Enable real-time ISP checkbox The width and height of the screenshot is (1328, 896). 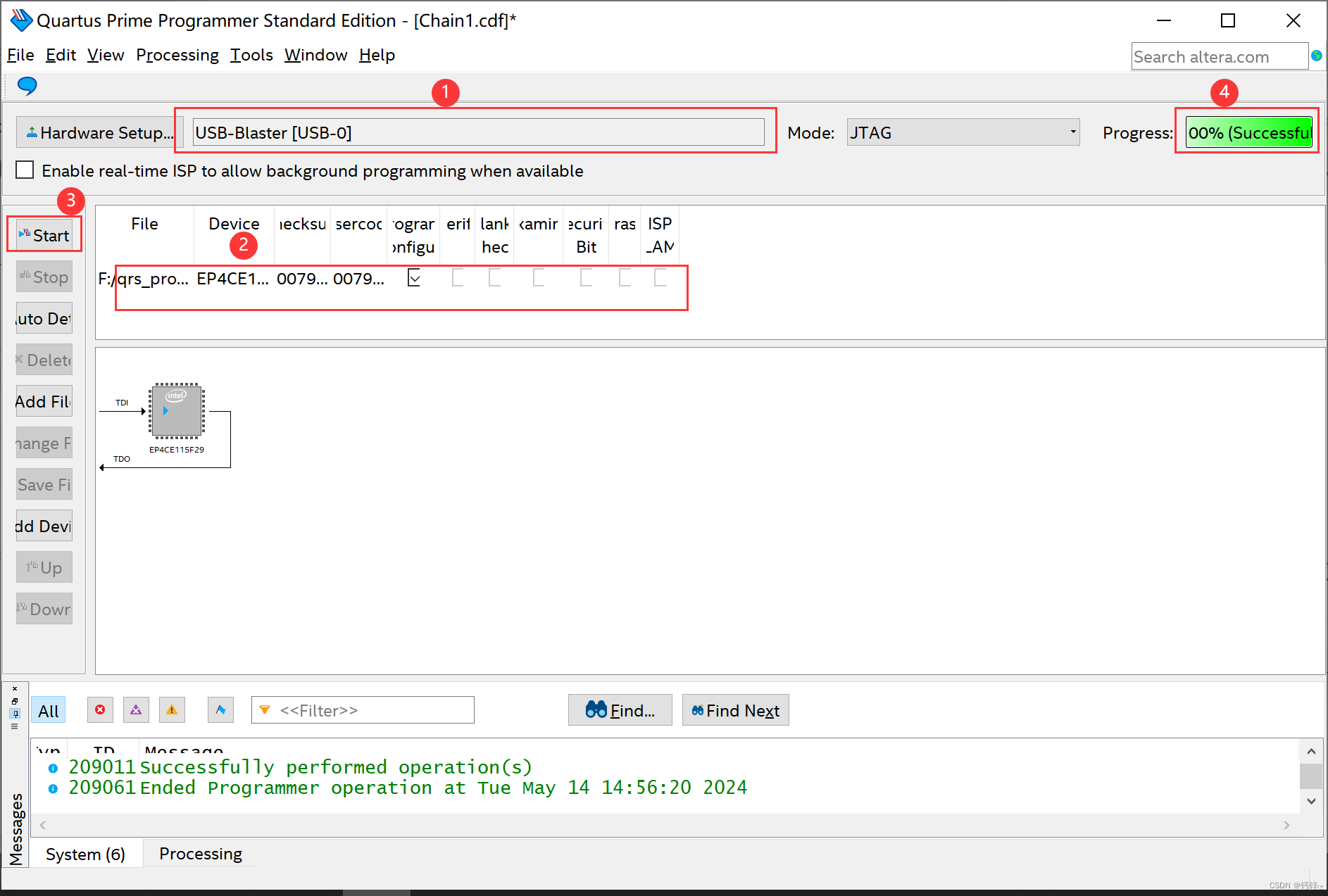point(25,170)
